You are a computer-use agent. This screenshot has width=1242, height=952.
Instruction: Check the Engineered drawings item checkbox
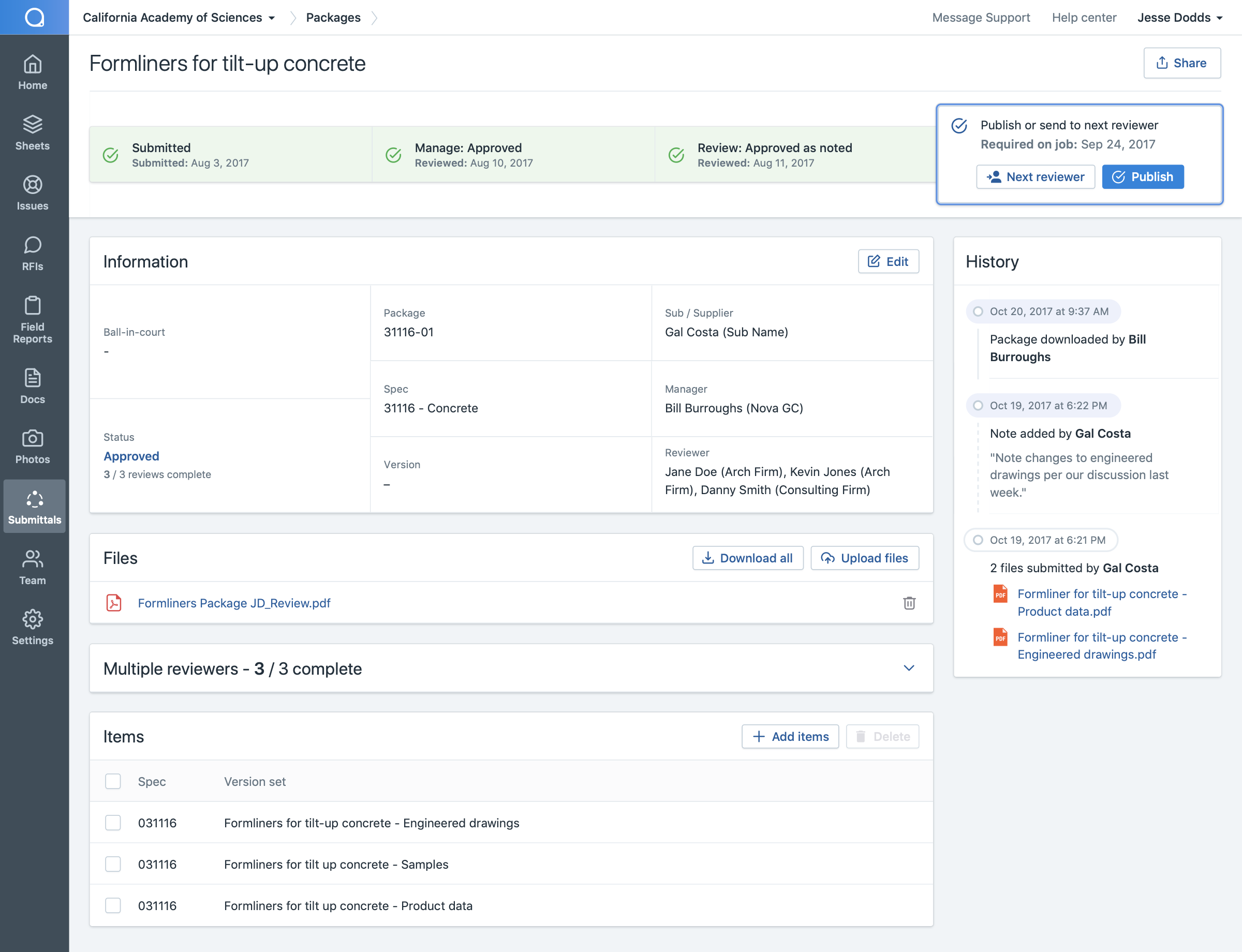113,823
